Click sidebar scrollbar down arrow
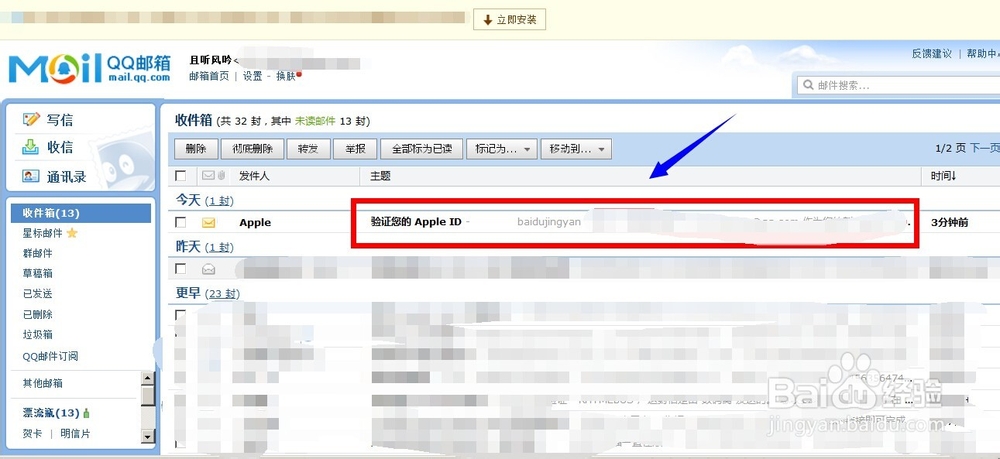This screenshot has width=1000, height=459. point(147,437)
